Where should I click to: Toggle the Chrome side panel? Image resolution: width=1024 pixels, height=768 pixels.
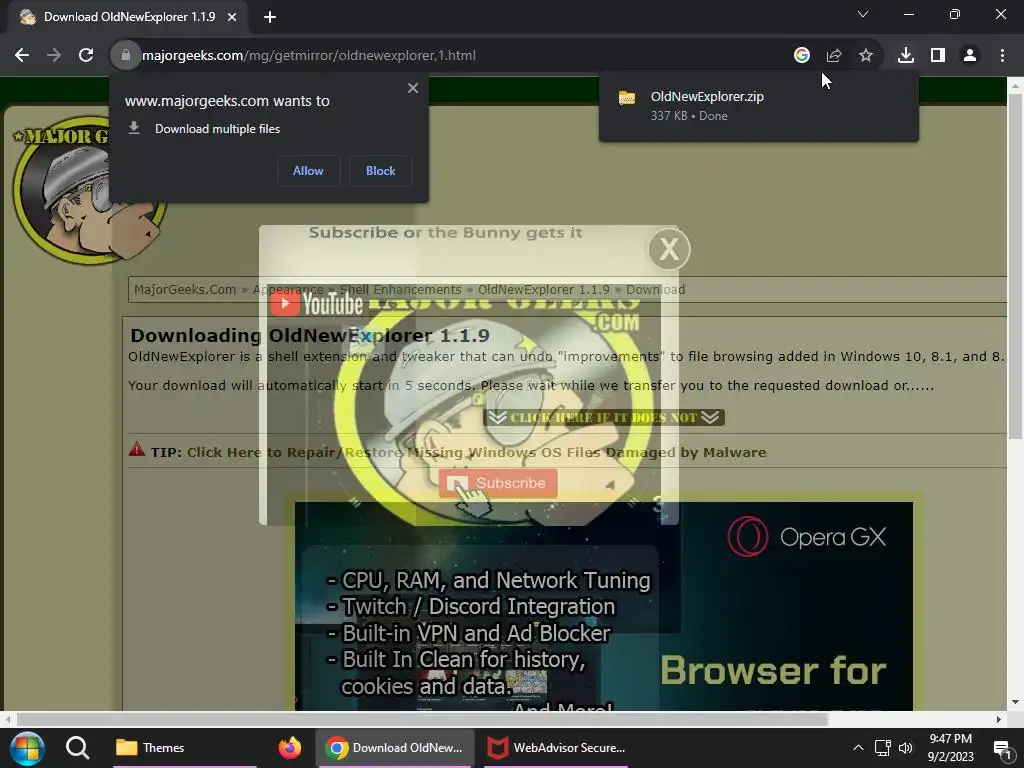click(937, 56)
